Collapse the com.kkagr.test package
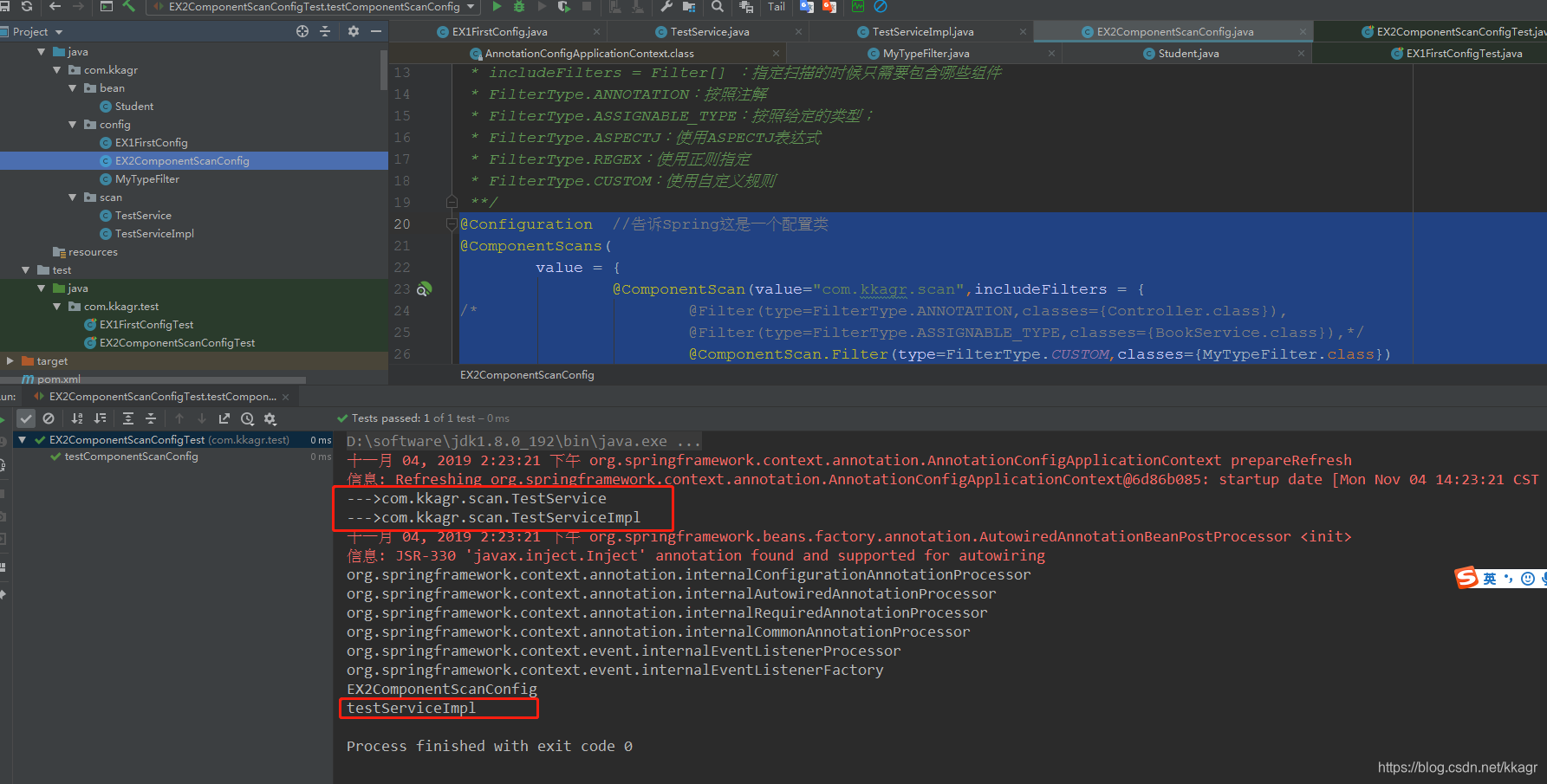The width and height of the screenshot is (1547, 784). click(x=57, y=307)
